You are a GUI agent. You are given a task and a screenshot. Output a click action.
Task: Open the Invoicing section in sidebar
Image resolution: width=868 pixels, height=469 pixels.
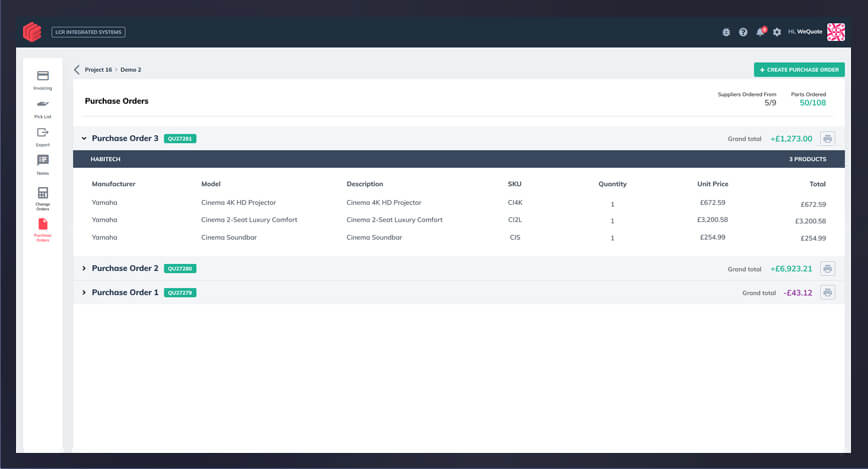[x=42, y=78]
